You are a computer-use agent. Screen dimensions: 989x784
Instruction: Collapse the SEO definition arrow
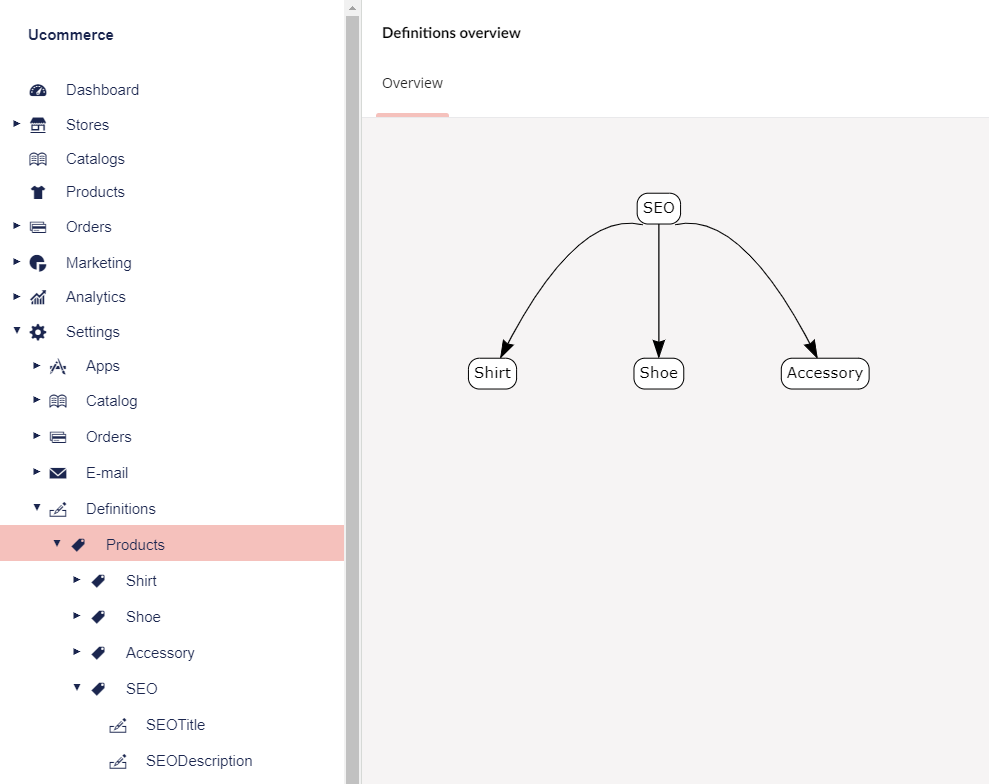(76, 687)
